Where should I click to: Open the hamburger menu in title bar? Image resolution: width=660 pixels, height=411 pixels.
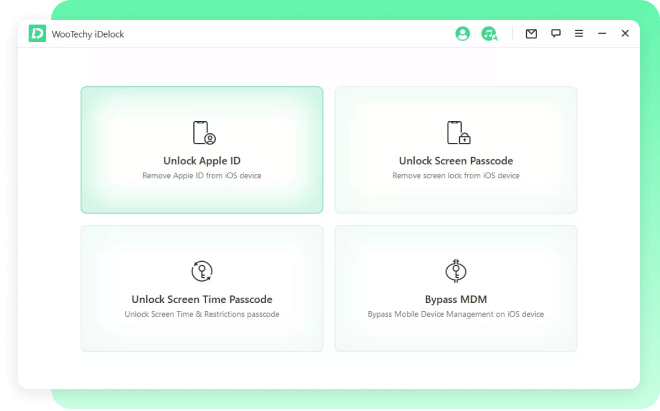(579, 34)
